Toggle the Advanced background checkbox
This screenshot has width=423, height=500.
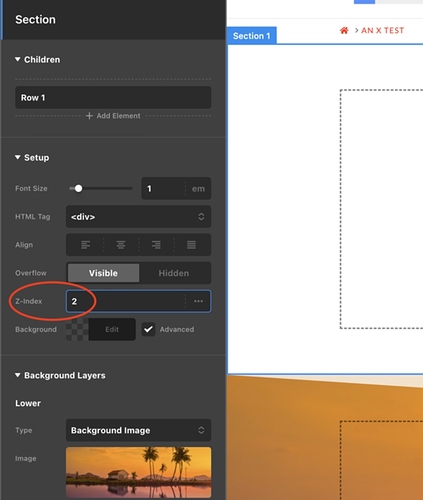[x=148, y=329]
